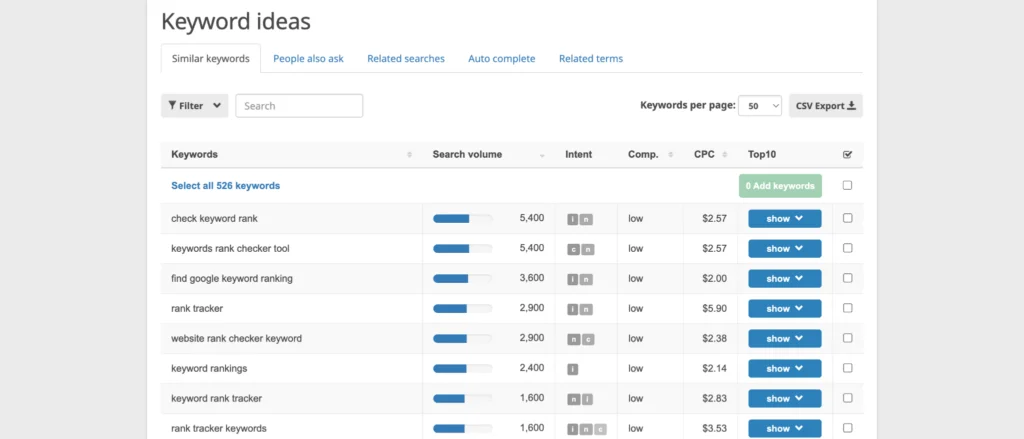Click the keyword Search input field
The width and height of the screenshot is (1024, 439).
pyautogui.click(x=299, y=106)
